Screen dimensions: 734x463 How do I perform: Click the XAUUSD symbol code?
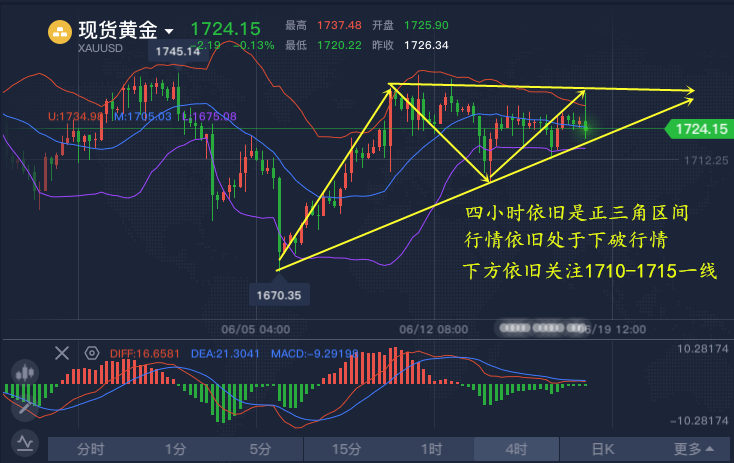pos(99,48)
